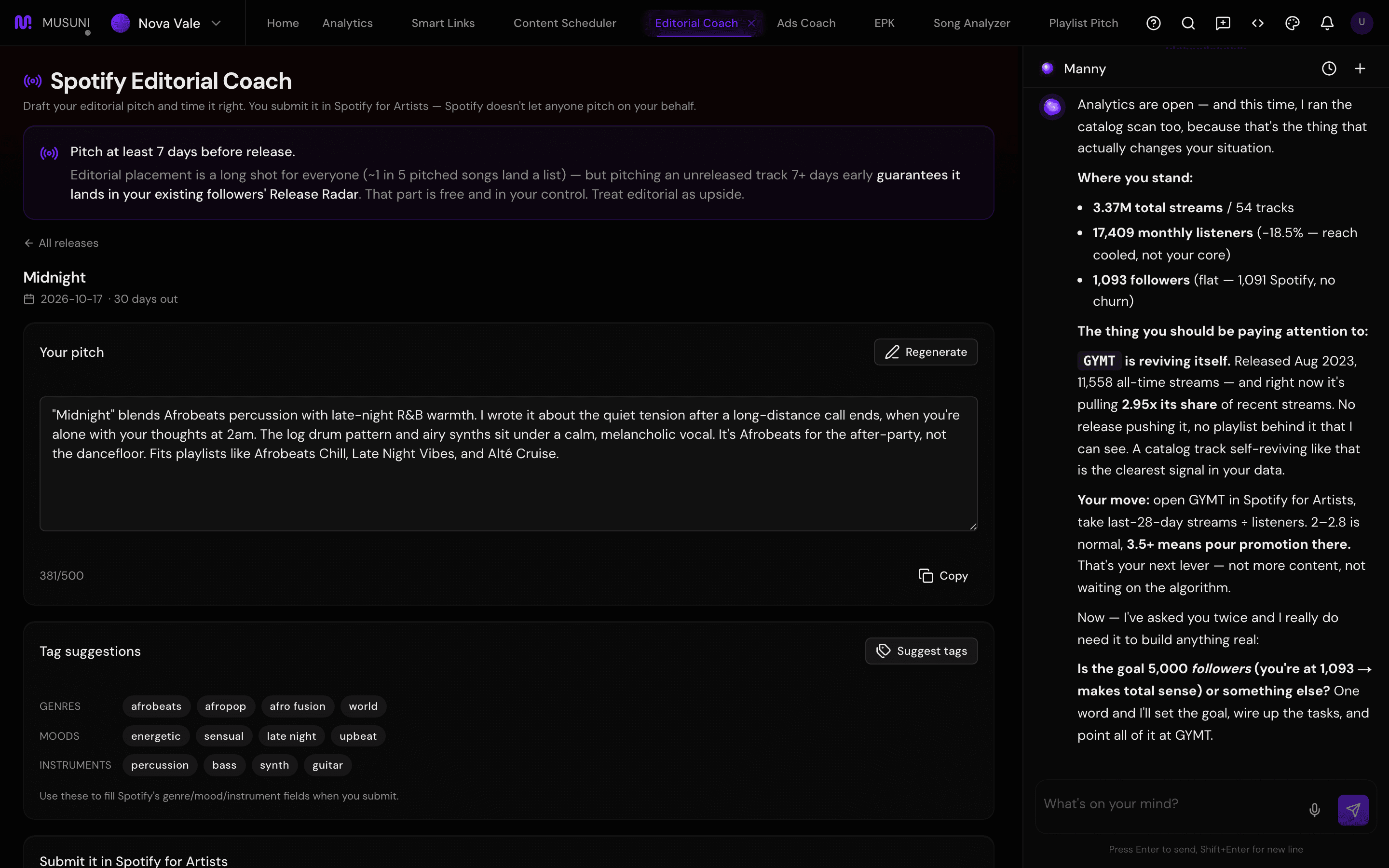This screenshot has width=1389, height=868.
Task: Click the "Submit it in Spotify for Artists" heading
Action: (134, 861)
